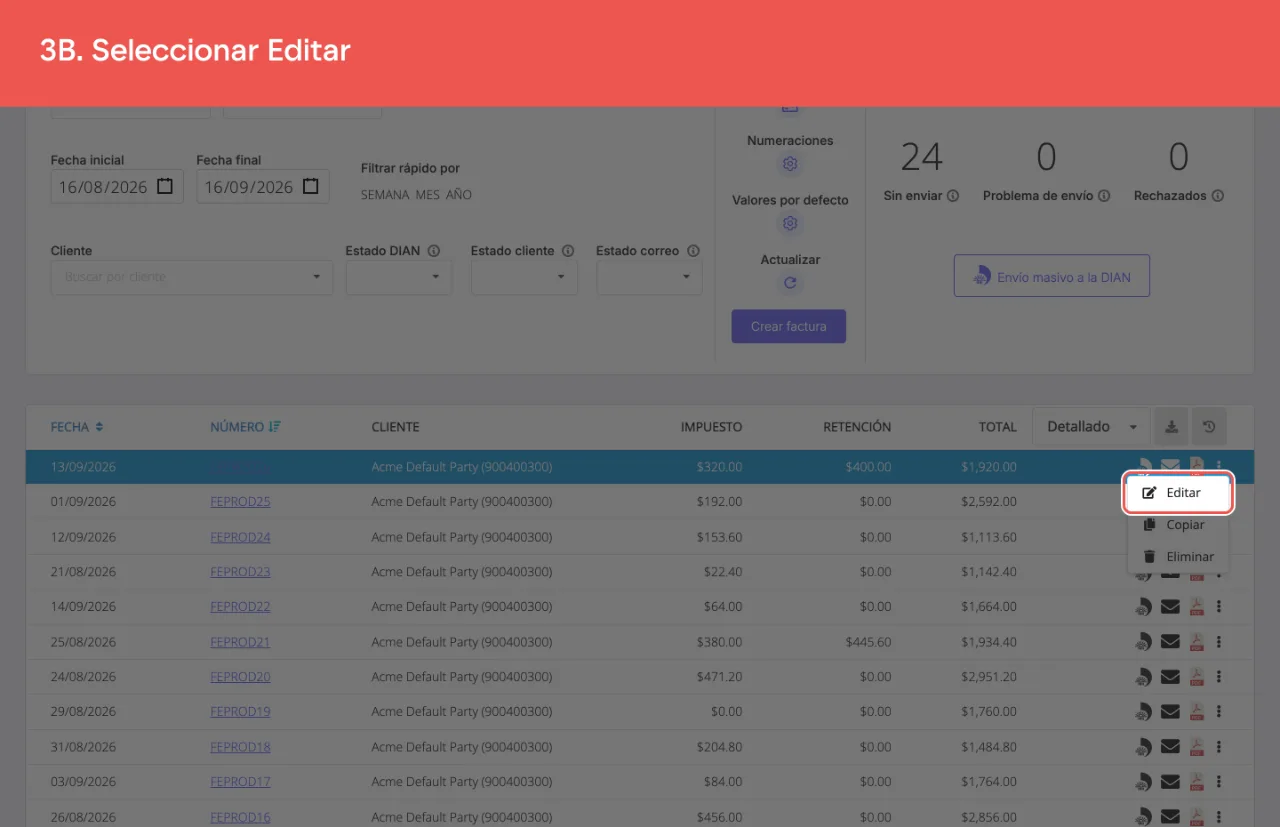Viewport: 1280px width, 827px height.
Task: Choose Eliminar in the context menu
Action: (1179, 557)
